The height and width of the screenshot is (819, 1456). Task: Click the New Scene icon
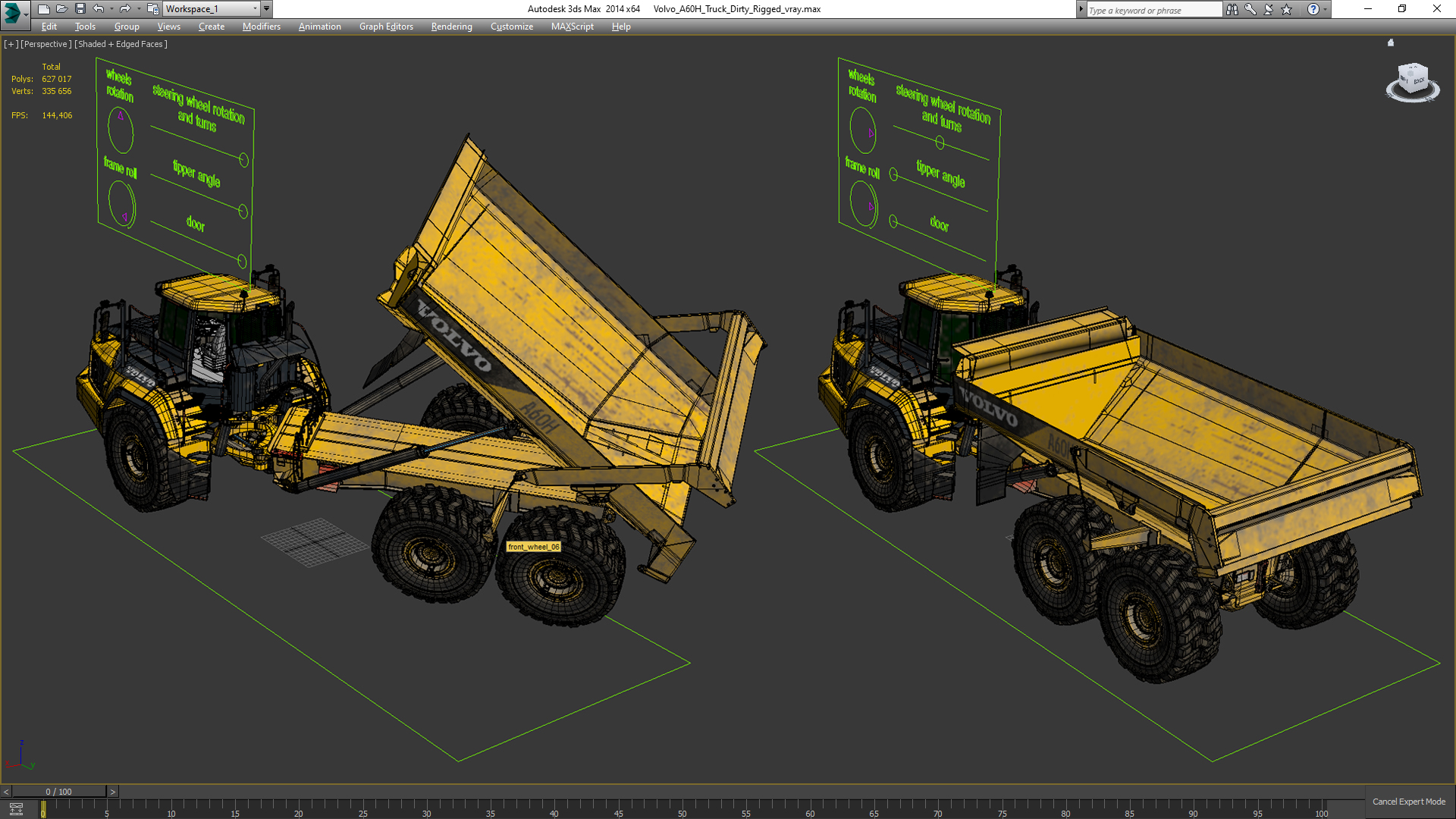[43, 9]
